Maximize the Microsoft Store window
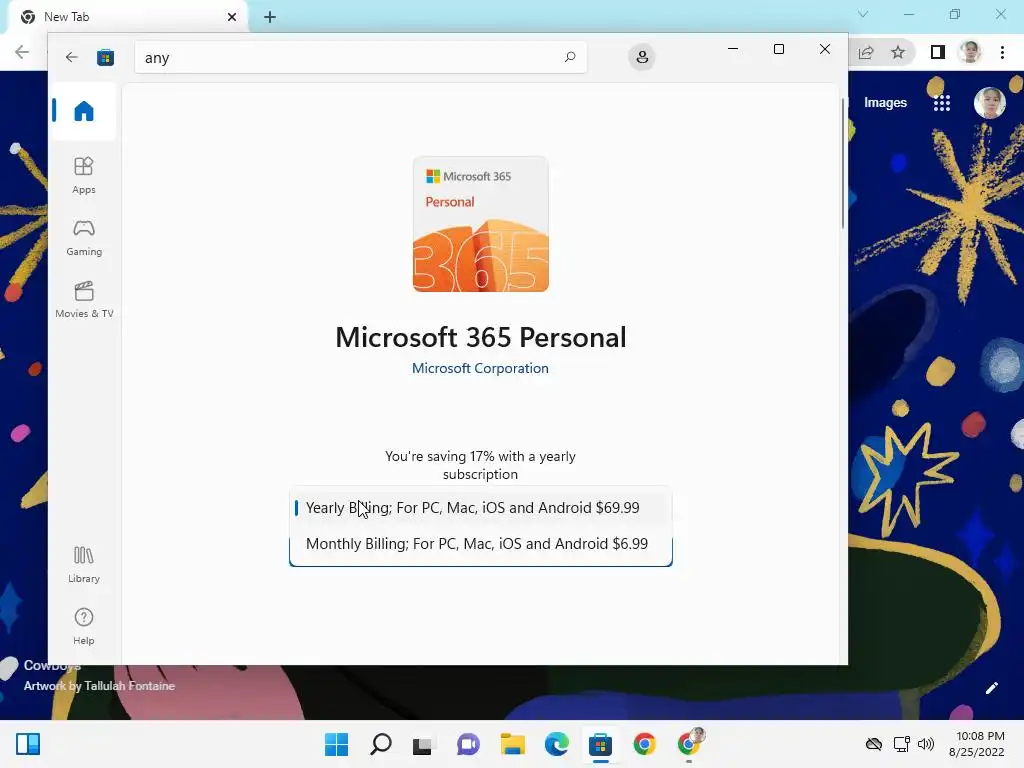Image resolution: width=1024 pixels, height=768 pixels. pyautogui.click(x=778, y=49)
